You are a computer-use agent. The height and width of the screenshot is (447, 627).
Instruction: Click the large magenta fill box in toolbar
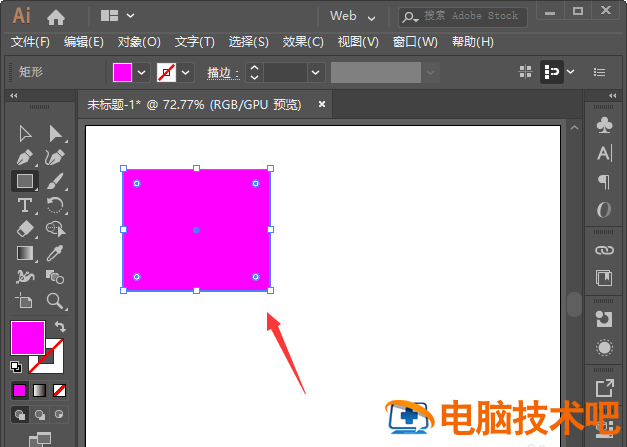coord(28,337)
